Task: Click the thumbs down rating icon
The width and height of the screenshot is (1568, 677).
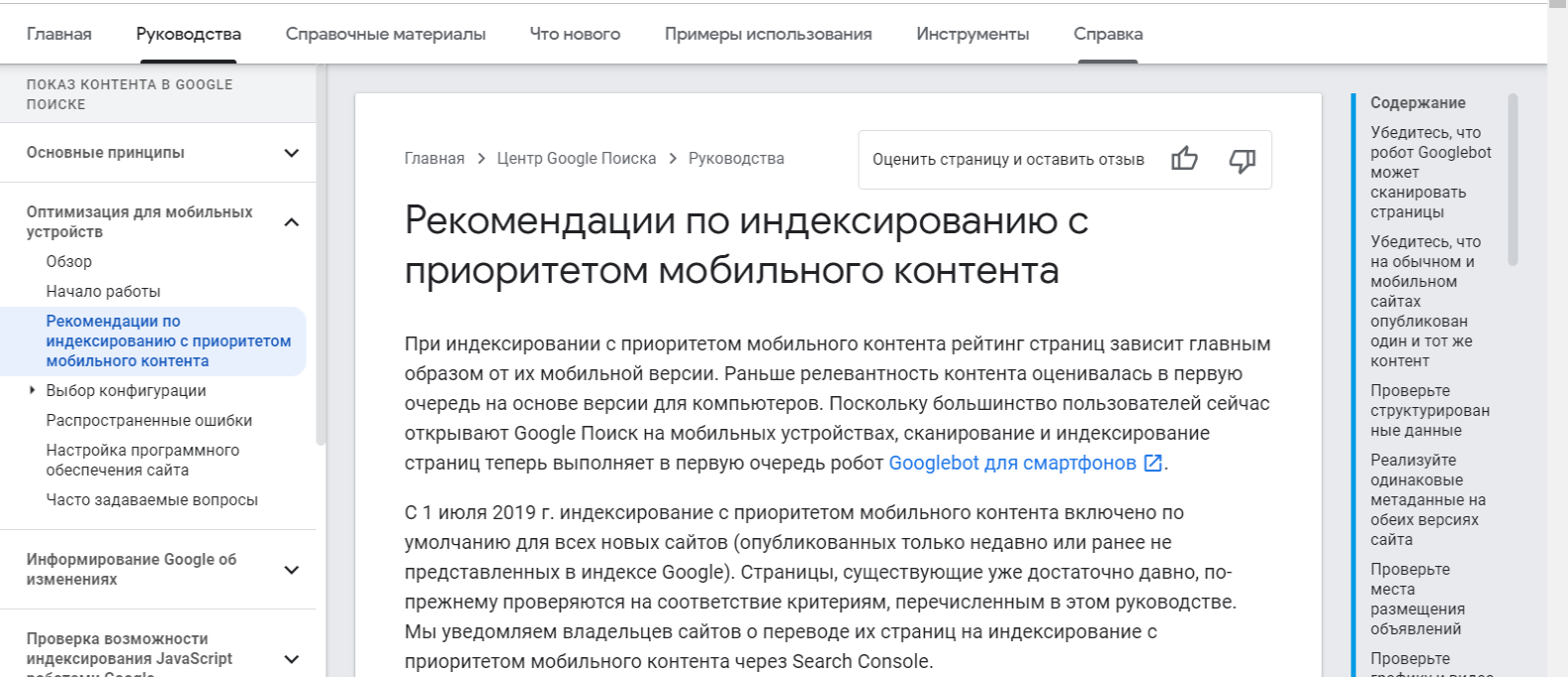Action: pos(1241,160)
